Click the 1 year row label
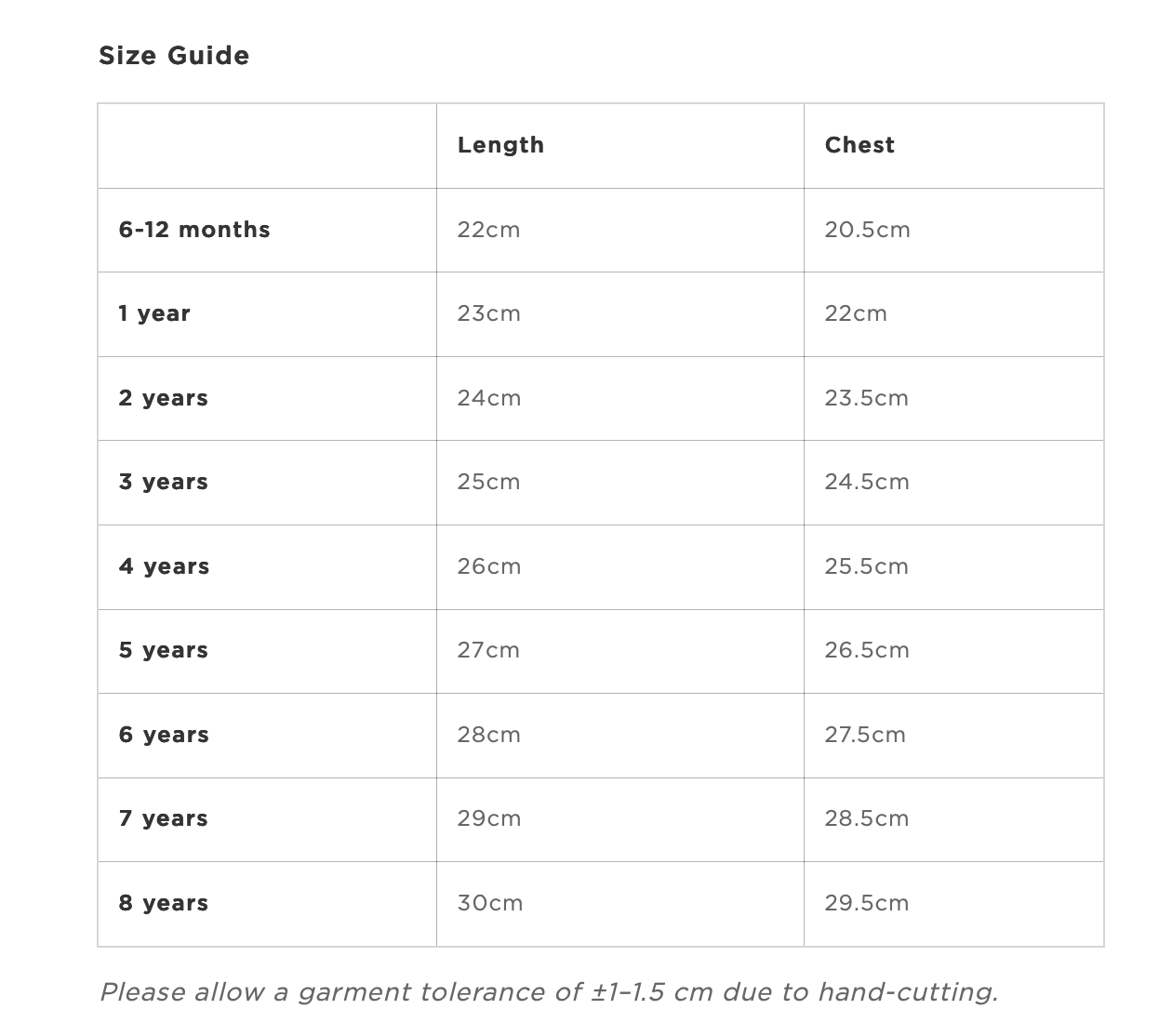This screenshot has width=1159, height=1036. (x=154, y=313)
